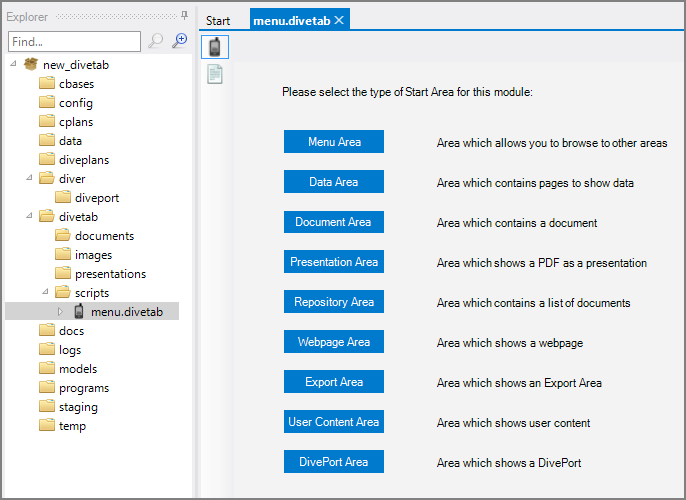Select the staging folder in Explorer

tap(79, 407)
